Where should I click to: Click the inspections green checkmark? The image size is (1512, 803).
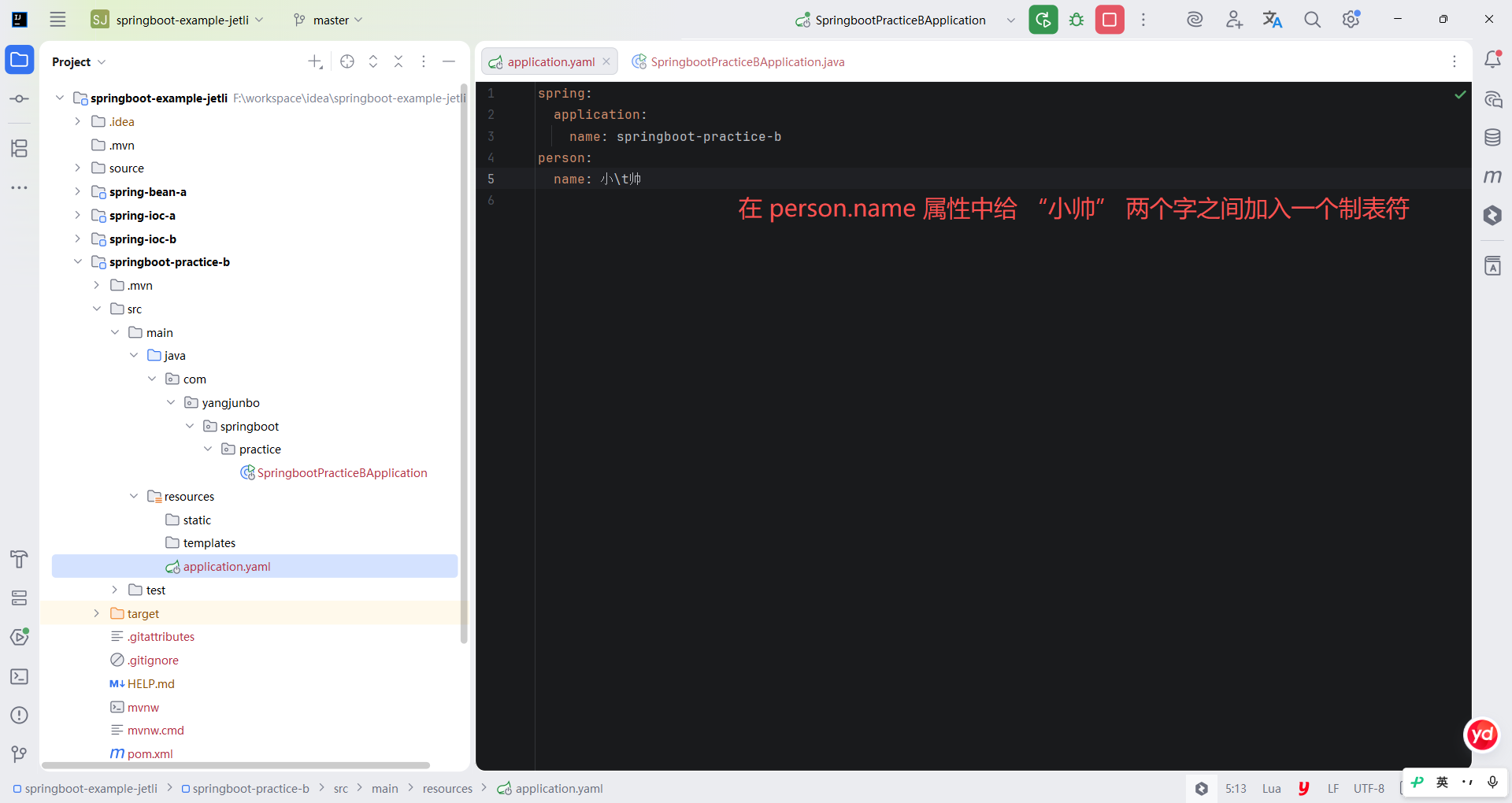tap(1460, 94)
